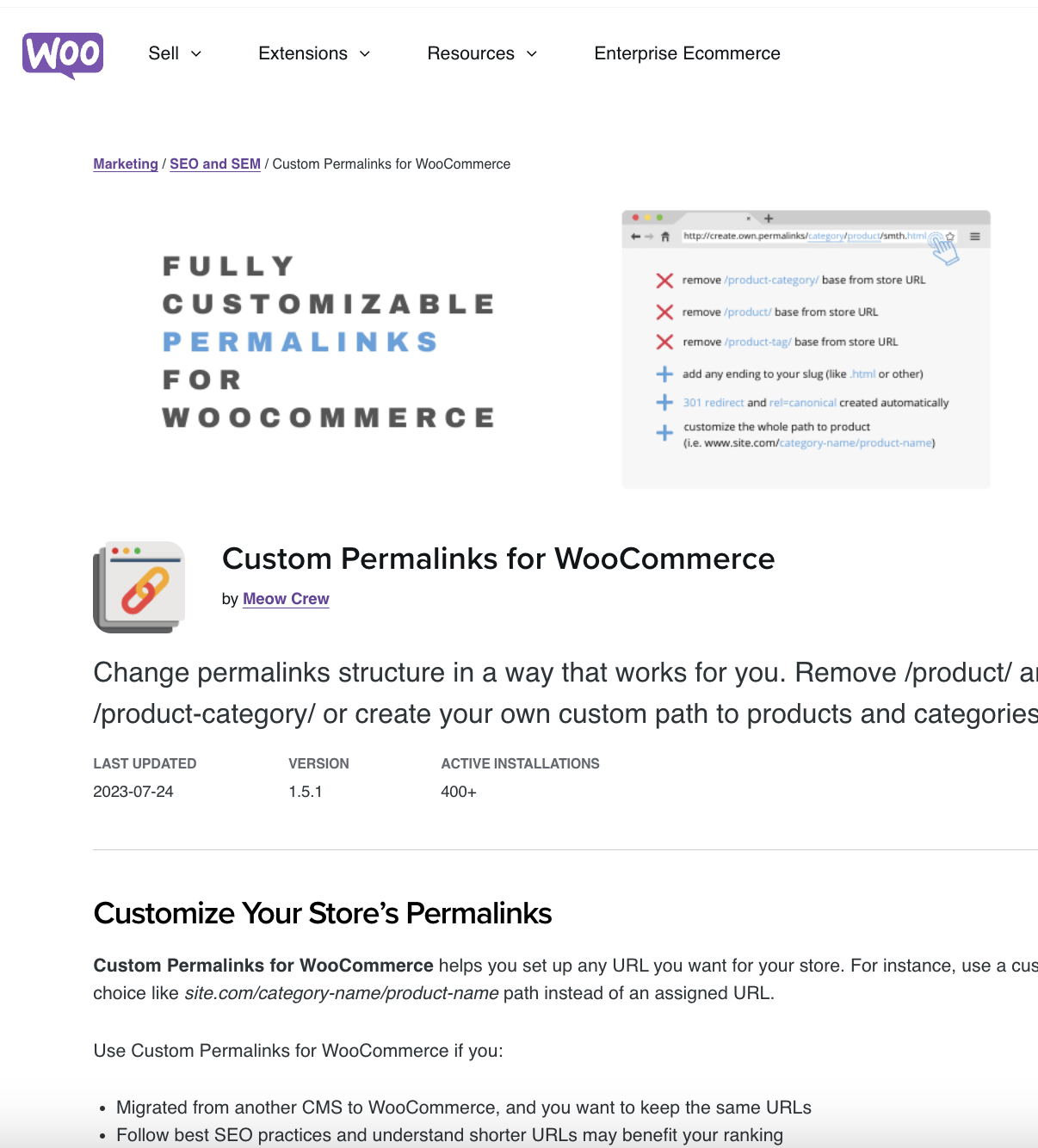
Task: Open the Meow Crew author link
Action: [286, 598]
